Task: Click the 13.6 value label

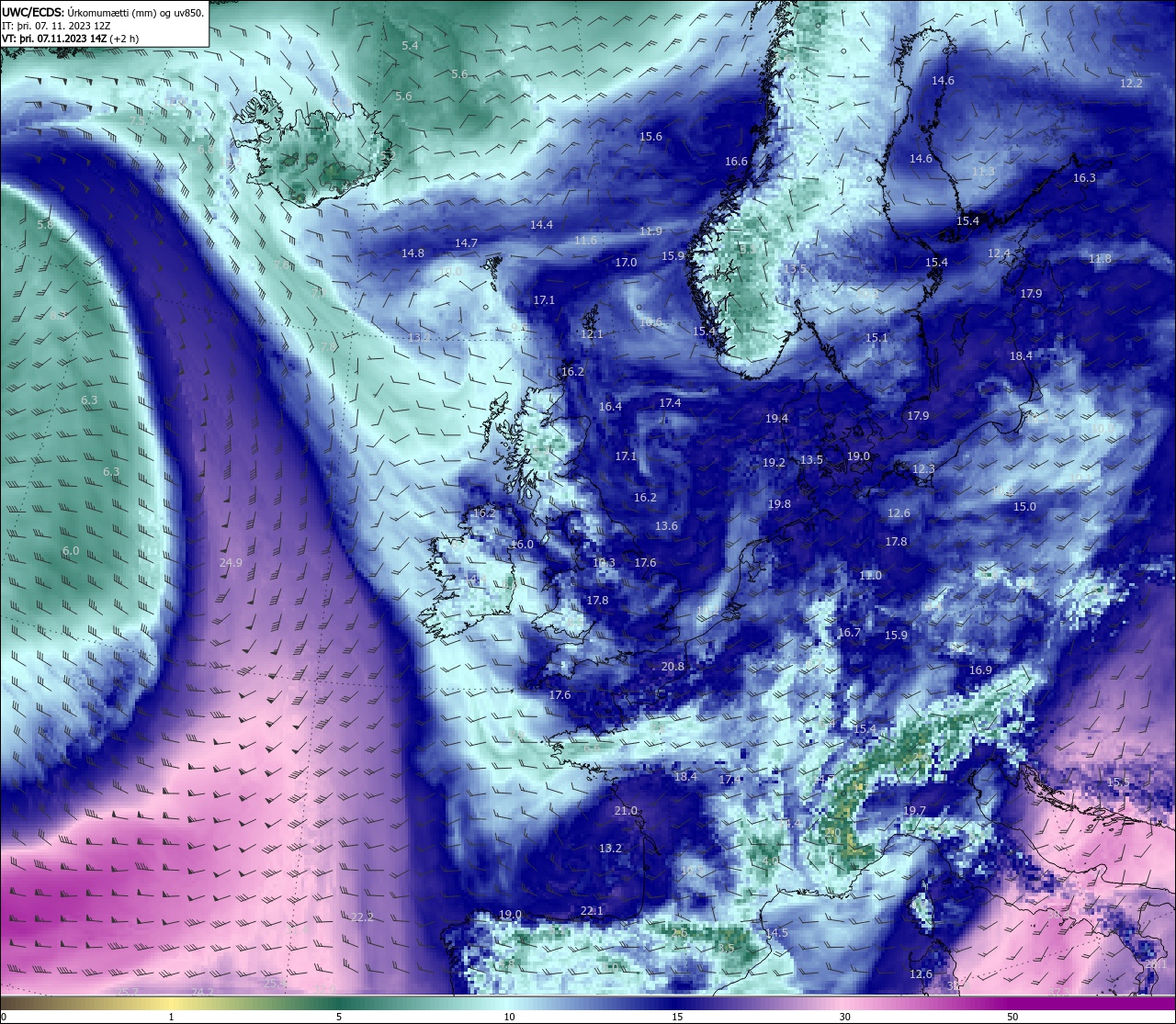Action: [666, 526]
